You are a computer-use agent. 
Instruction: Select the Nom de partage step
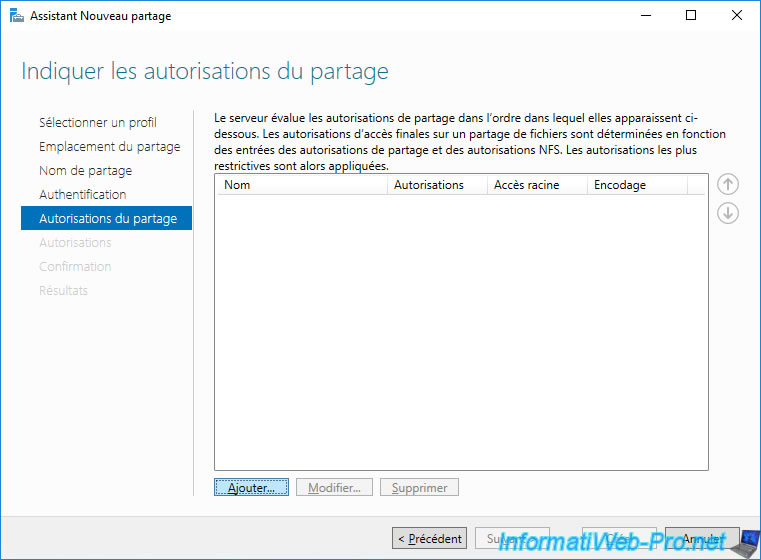tap(85, 171)
